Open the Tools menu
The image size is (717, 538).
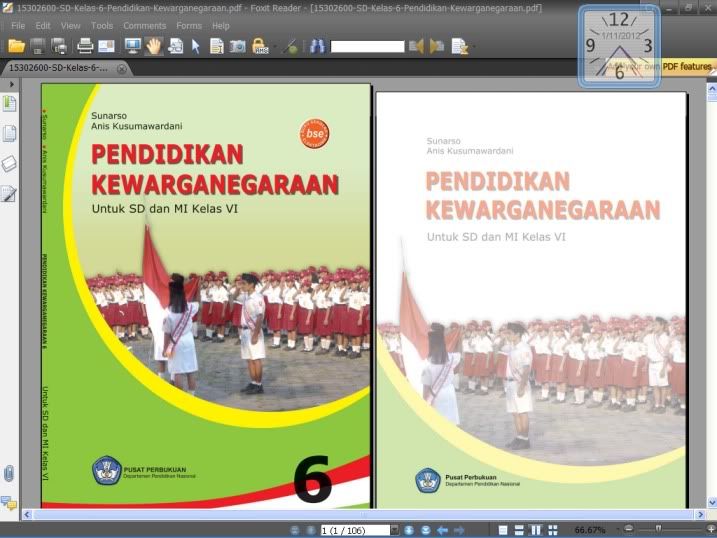click(x=102, y=26)
